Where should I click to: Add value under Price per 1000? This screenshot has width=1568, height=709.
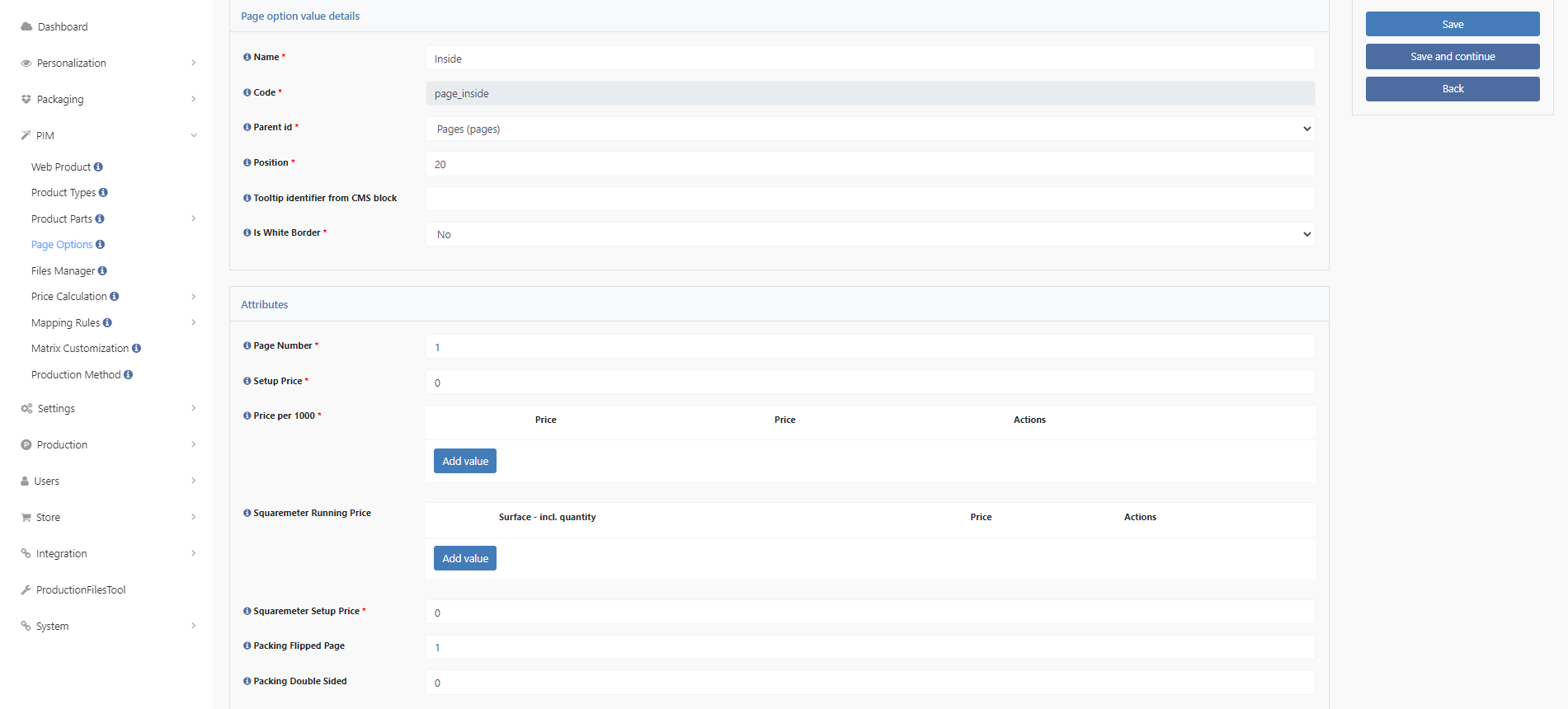click(x=465, y=461)
